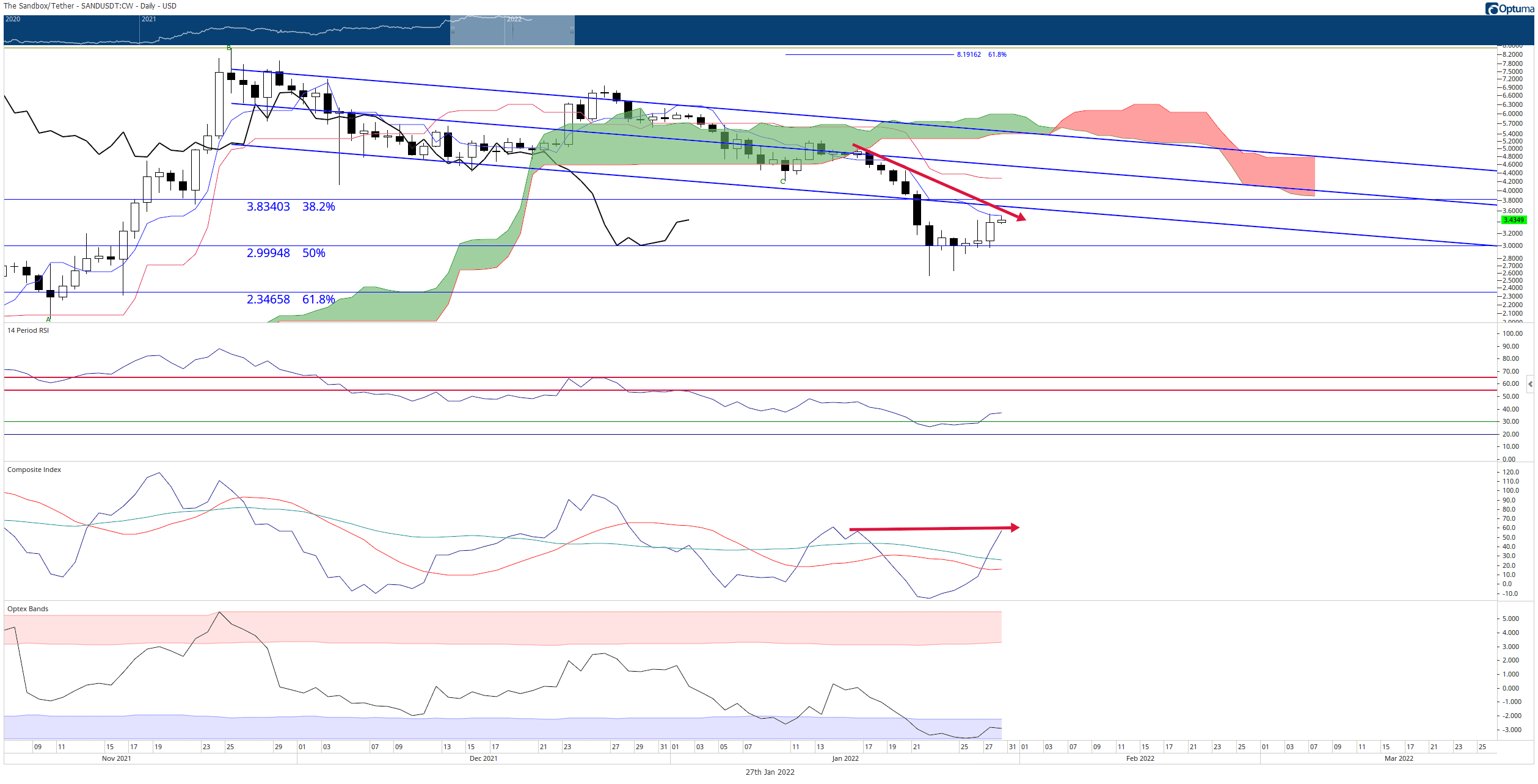Select the green 3.4349 last price tag
This screenshot has height=784, width=1538.
click(x=1513, y=220)
